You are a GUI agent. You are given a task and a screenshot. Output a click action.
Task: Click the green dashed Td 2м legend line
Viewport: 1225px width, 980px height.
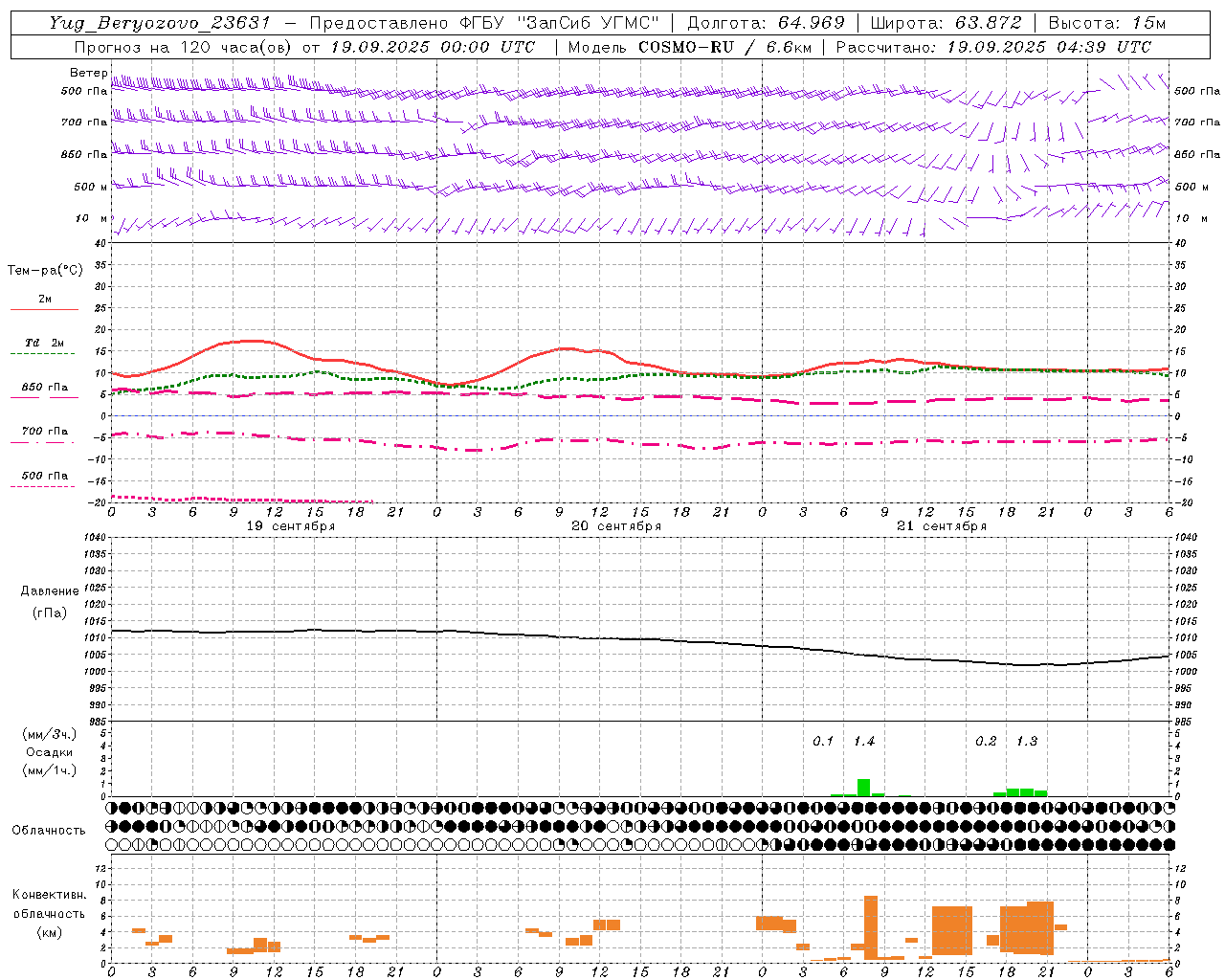(x=42, y=353)
